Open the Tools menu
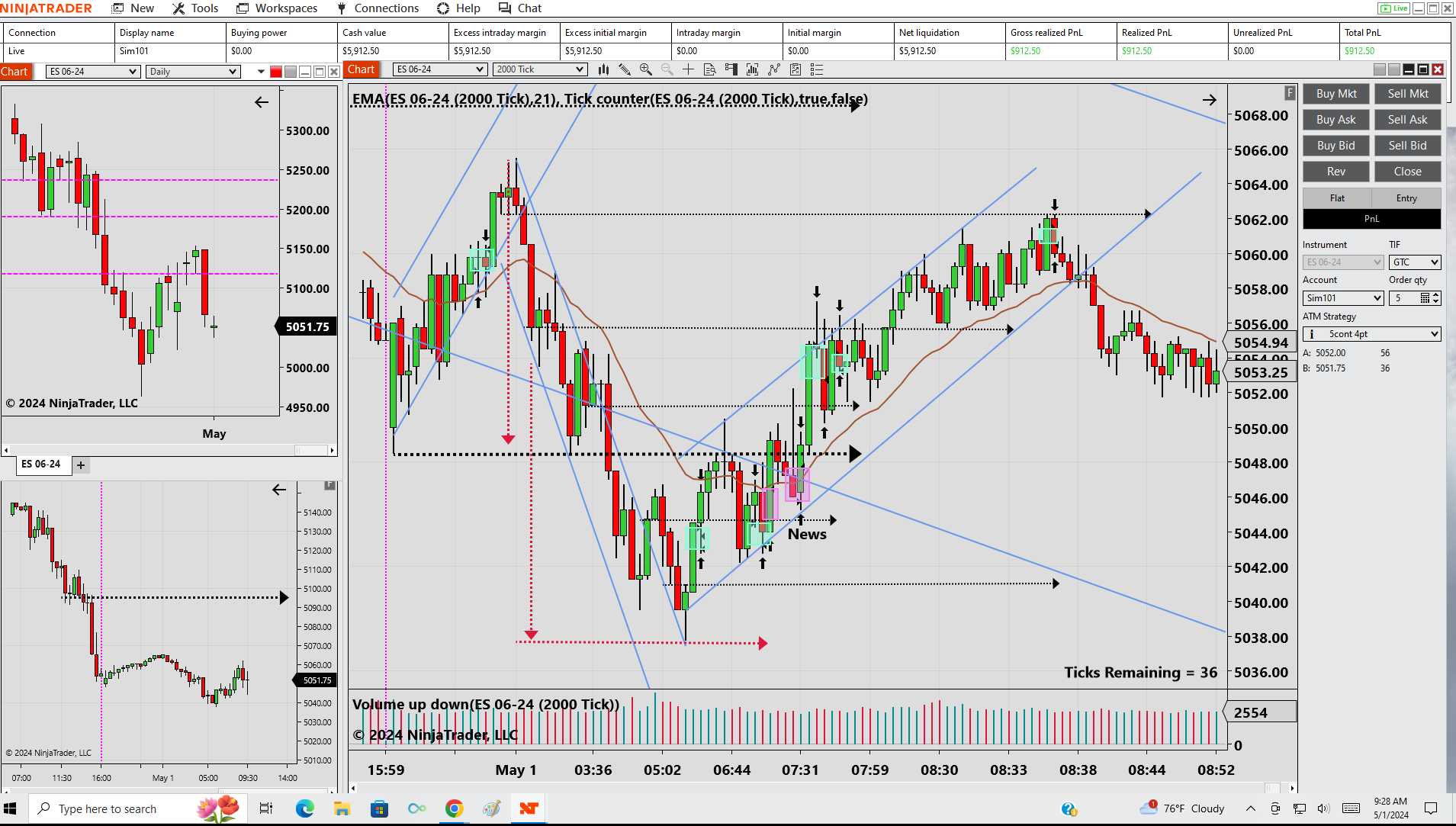 195,8
